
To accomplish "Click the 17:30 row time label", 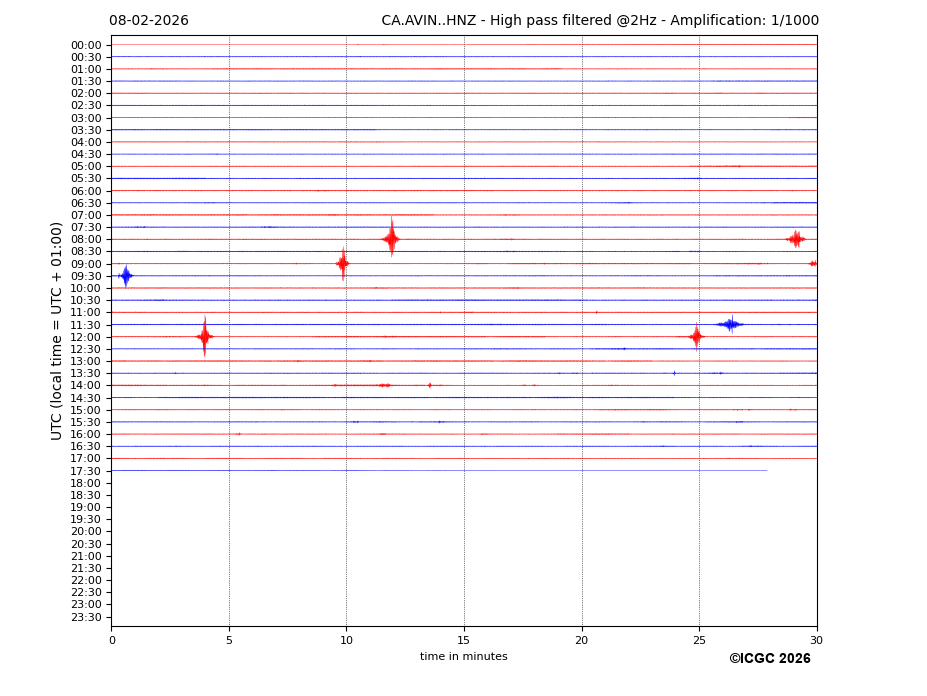I will pos(86,471).
